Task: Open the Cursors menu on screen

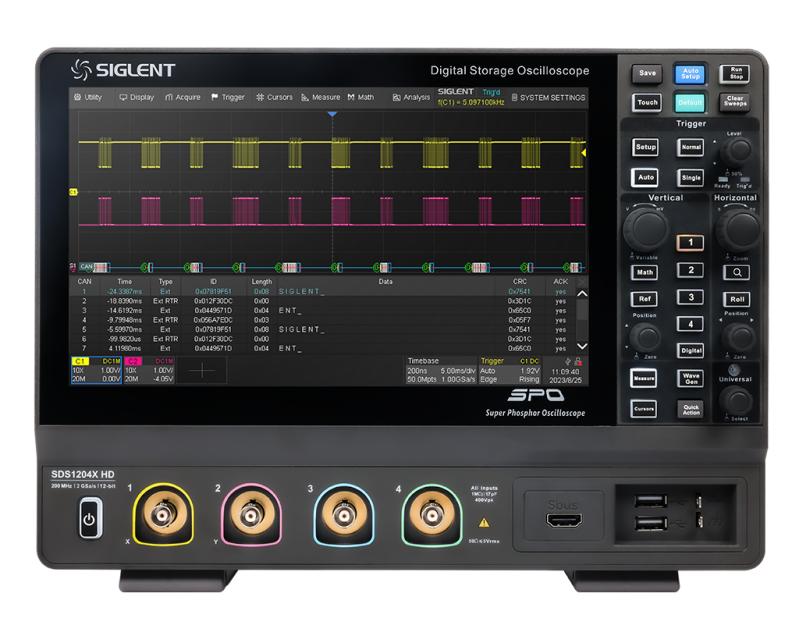Action: pyautogui.click(x=274, y=97)
